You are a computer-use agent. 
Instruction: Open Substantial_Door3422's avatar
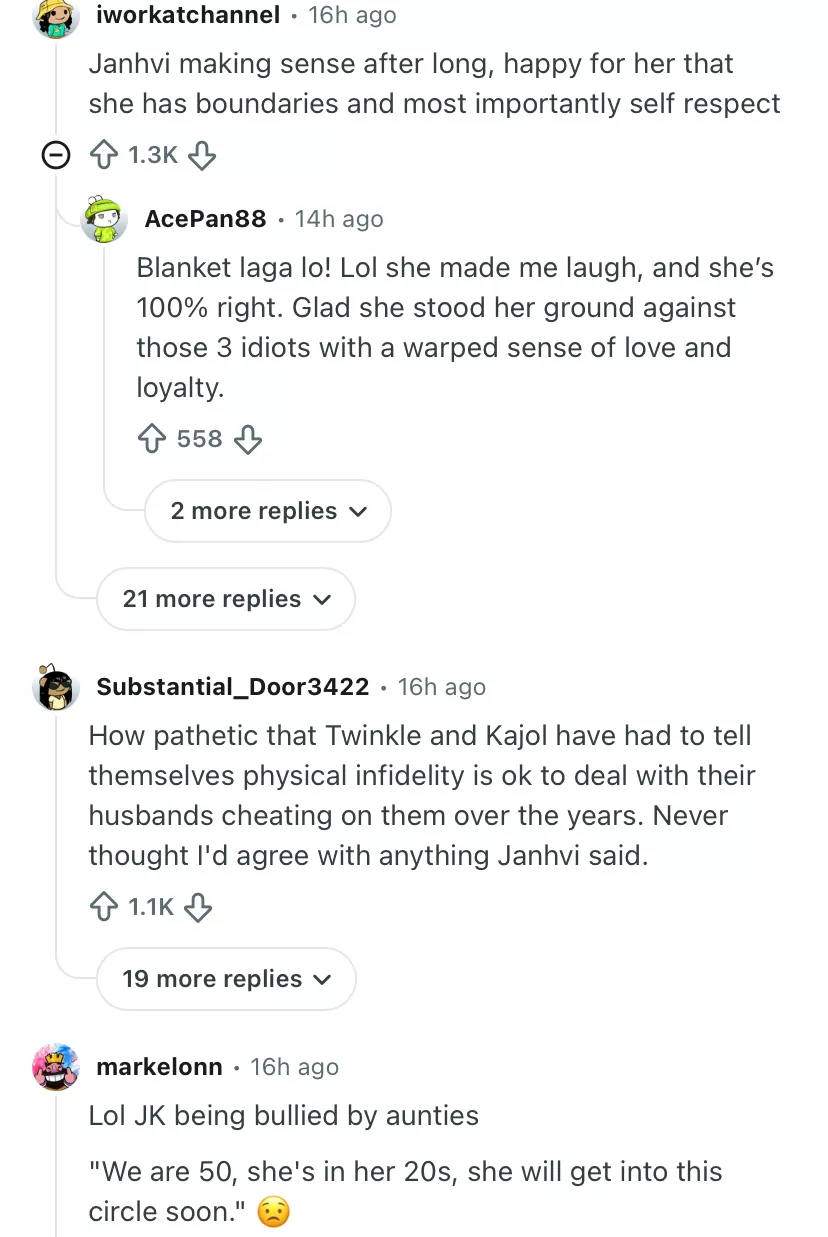(56, 687)
